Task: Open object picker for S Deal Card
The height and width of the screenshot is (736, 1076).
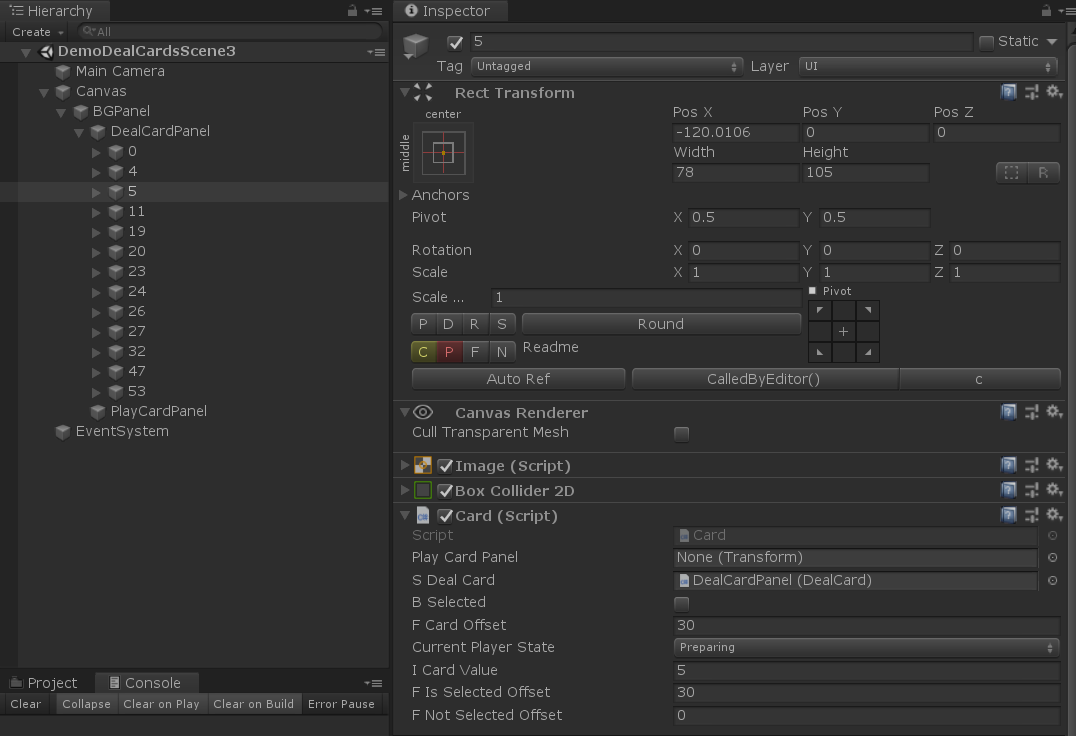Action: 1050,580
